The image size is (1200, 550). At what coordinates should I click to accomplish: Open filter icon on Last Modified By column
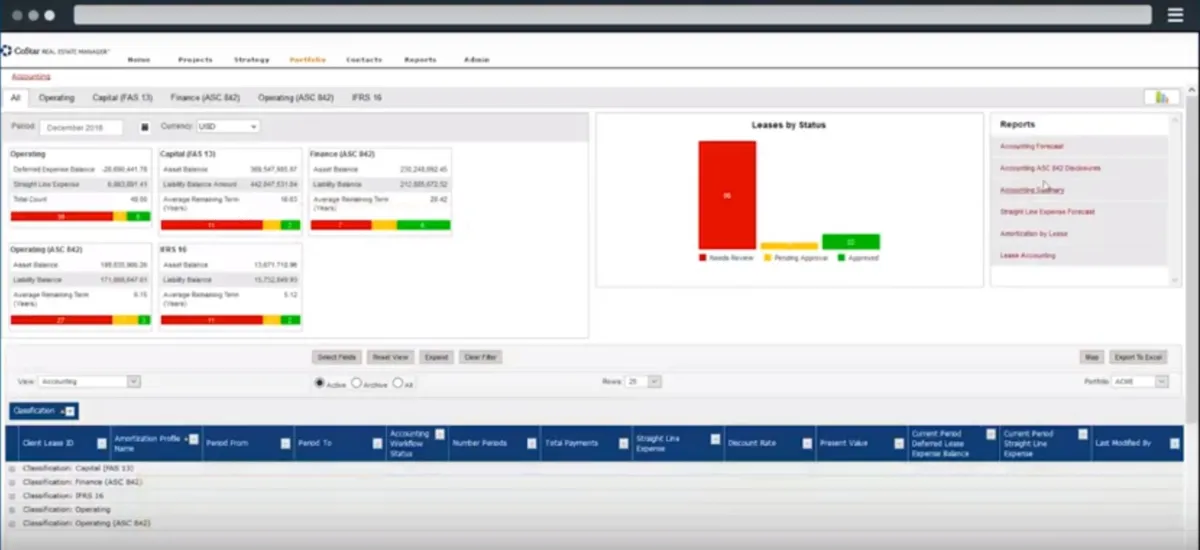pos(1175,443)
